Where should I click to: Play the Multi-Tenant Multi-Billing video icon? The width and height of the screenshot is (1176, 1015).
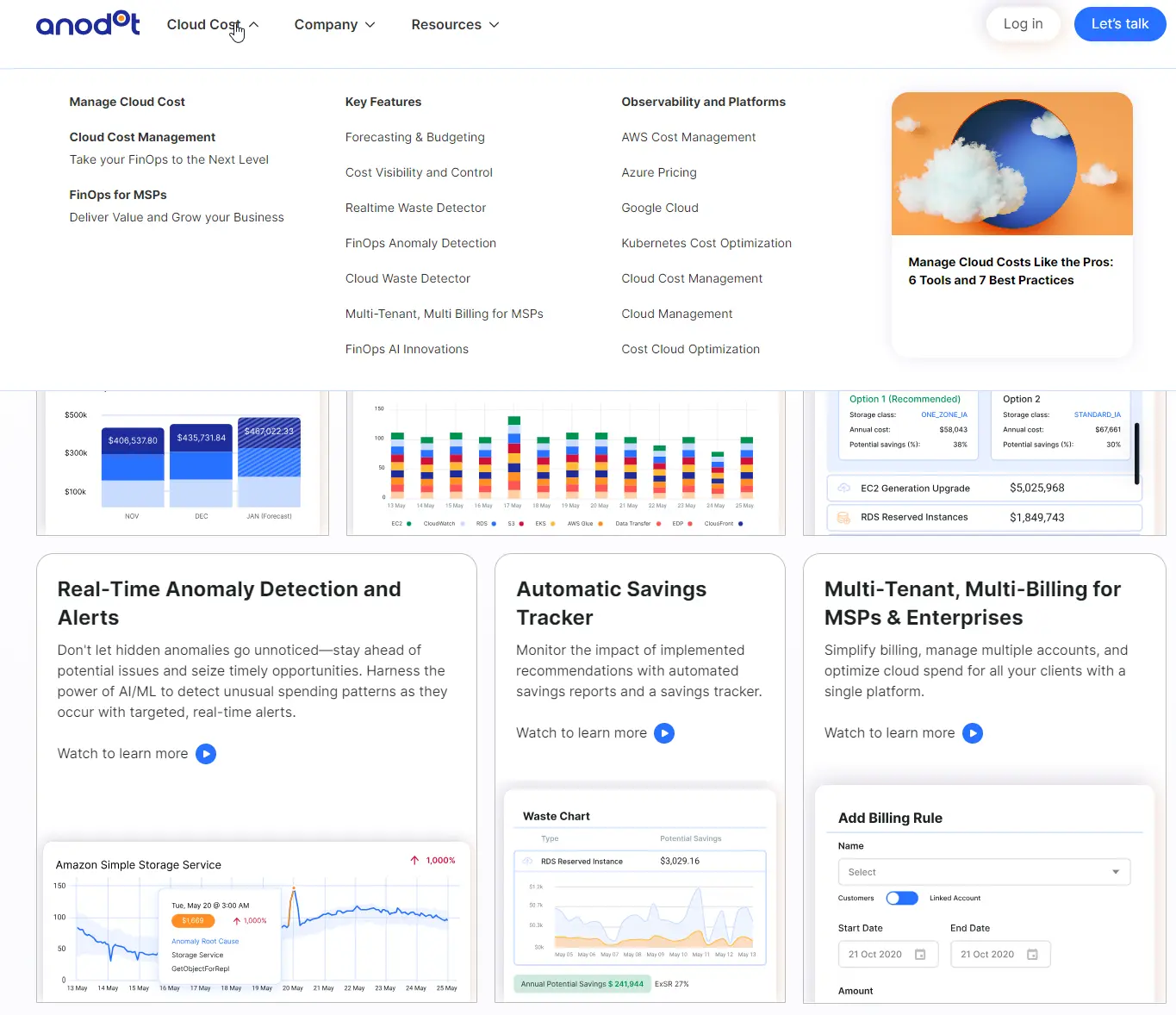(x=973, y=733)
